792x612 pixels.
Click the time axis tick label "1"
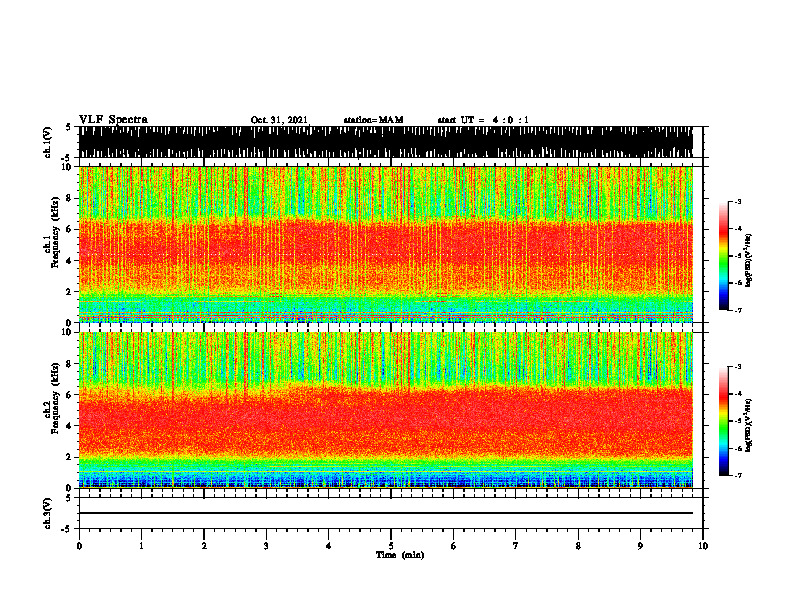click(x=141, y=546)
